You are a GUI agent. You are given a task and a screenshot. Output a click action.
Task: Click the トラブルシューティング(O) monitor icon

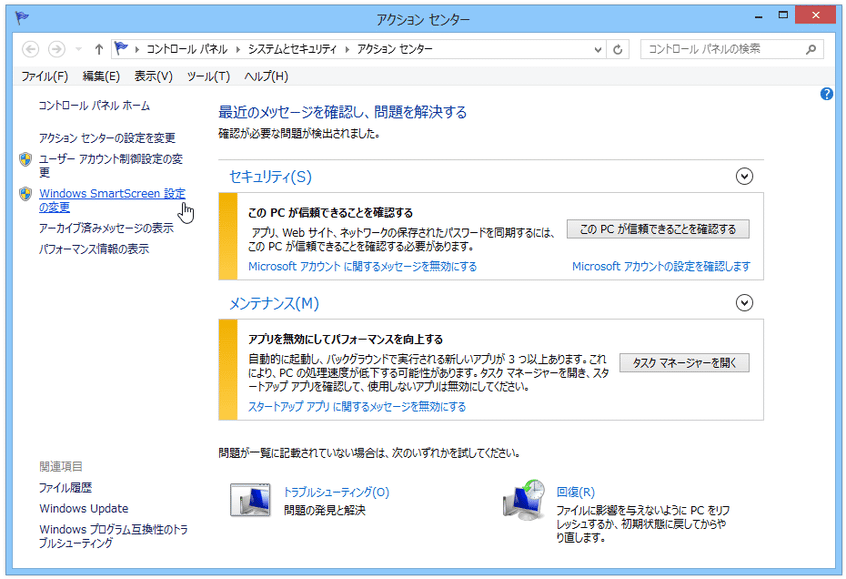click(x=250, y=500)
